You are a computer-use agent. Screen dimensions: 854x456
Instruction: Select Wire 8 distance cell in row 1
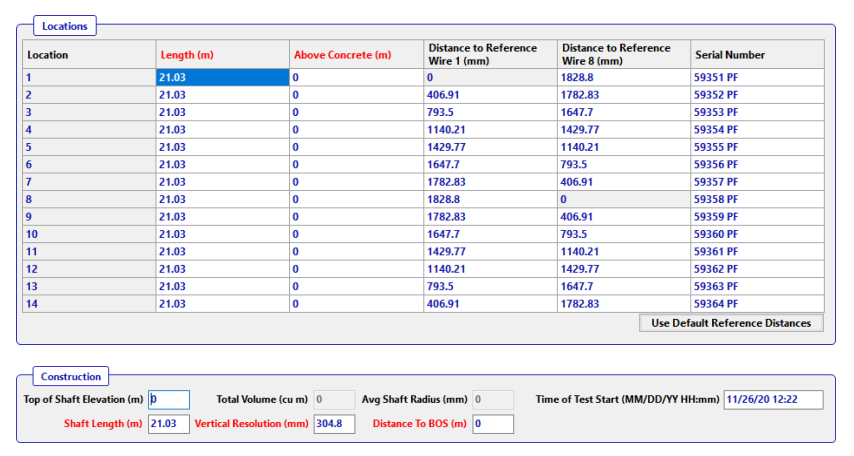pyautogui.click(x=622, y=77)
